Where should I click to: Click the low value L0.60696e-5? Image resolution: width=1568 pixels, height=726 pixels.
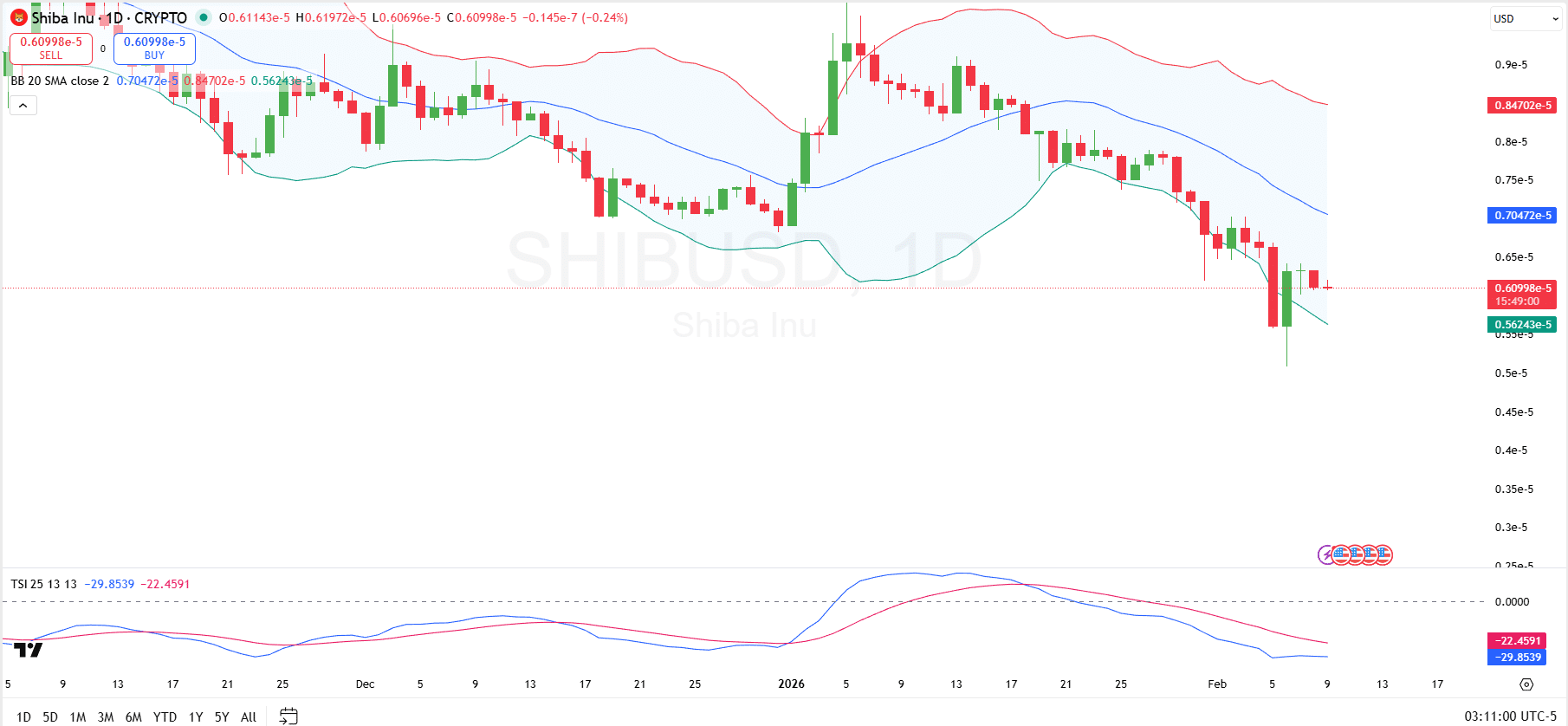click(406, 17)
